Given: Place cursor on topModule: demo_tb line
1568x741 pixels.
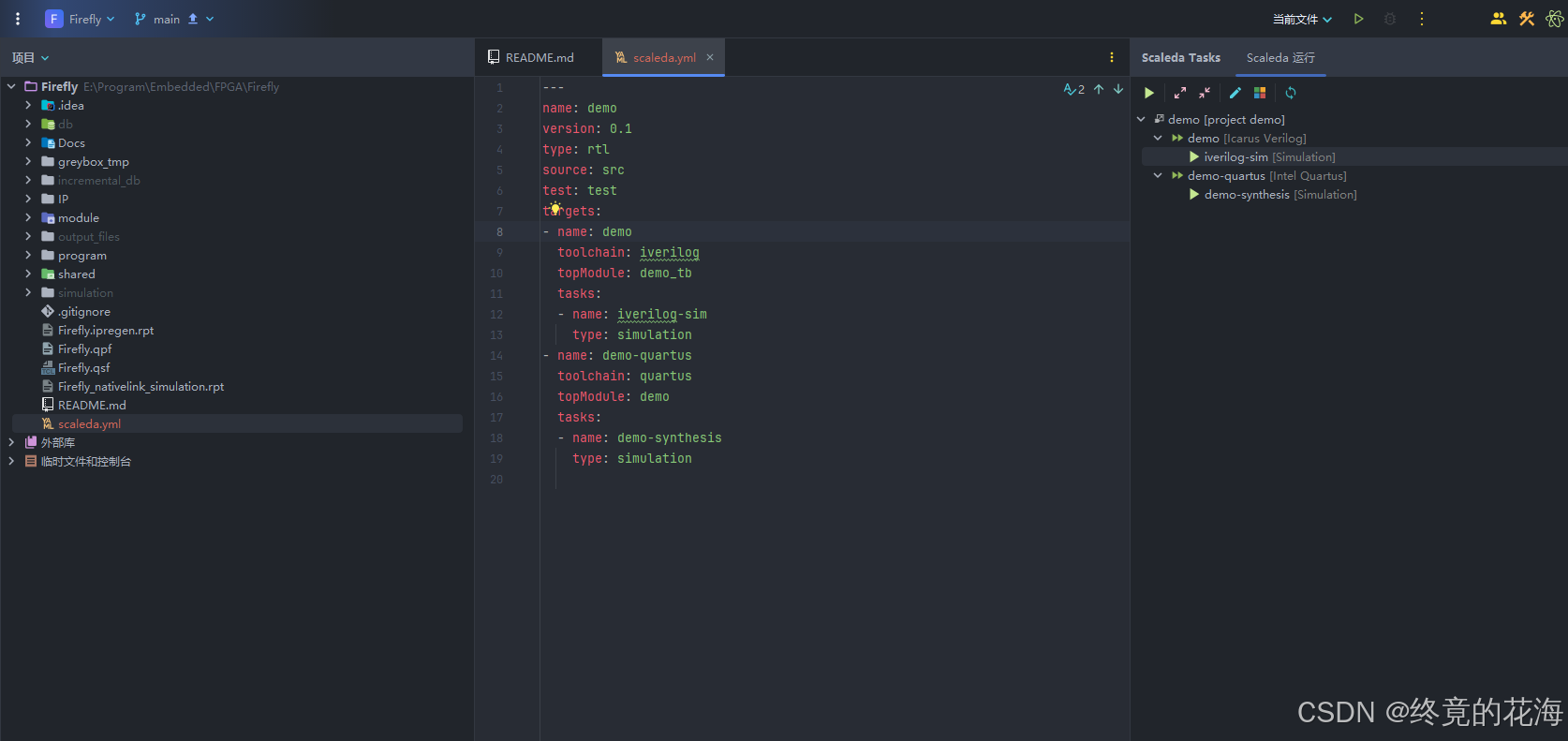Looking at the screenshot, I should (x=625, y=273).
